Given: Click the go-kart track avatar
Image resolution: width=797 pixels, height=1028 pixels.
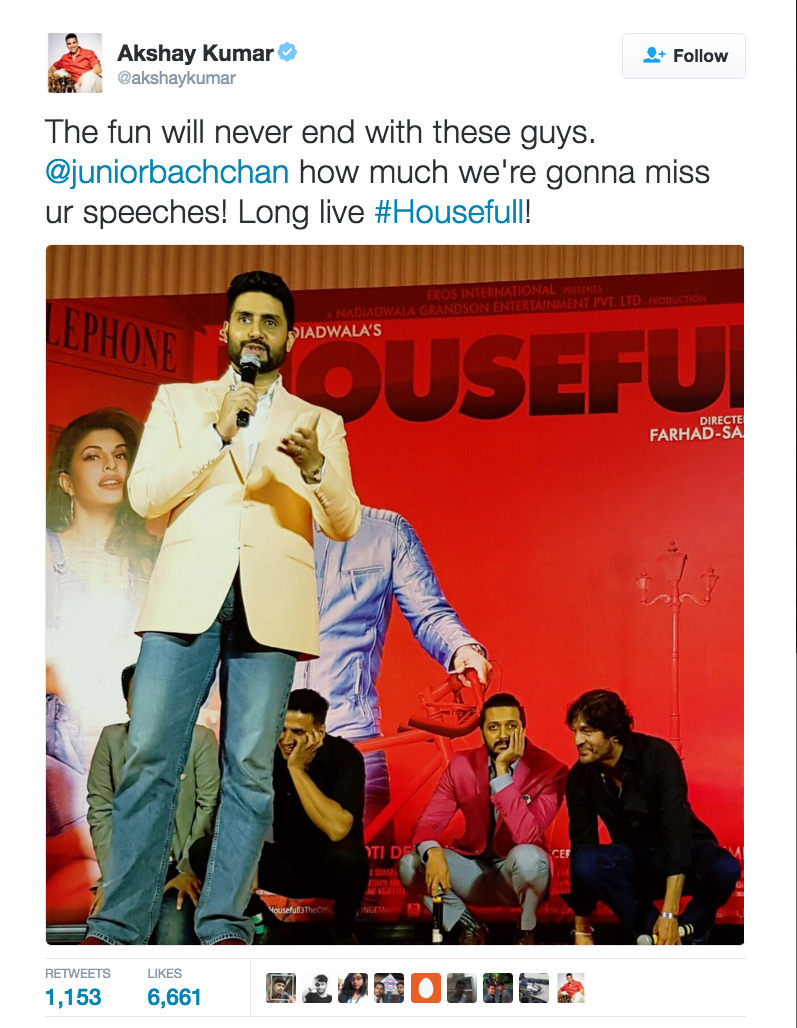Looking at the screenshot, I should coord(534,988).
